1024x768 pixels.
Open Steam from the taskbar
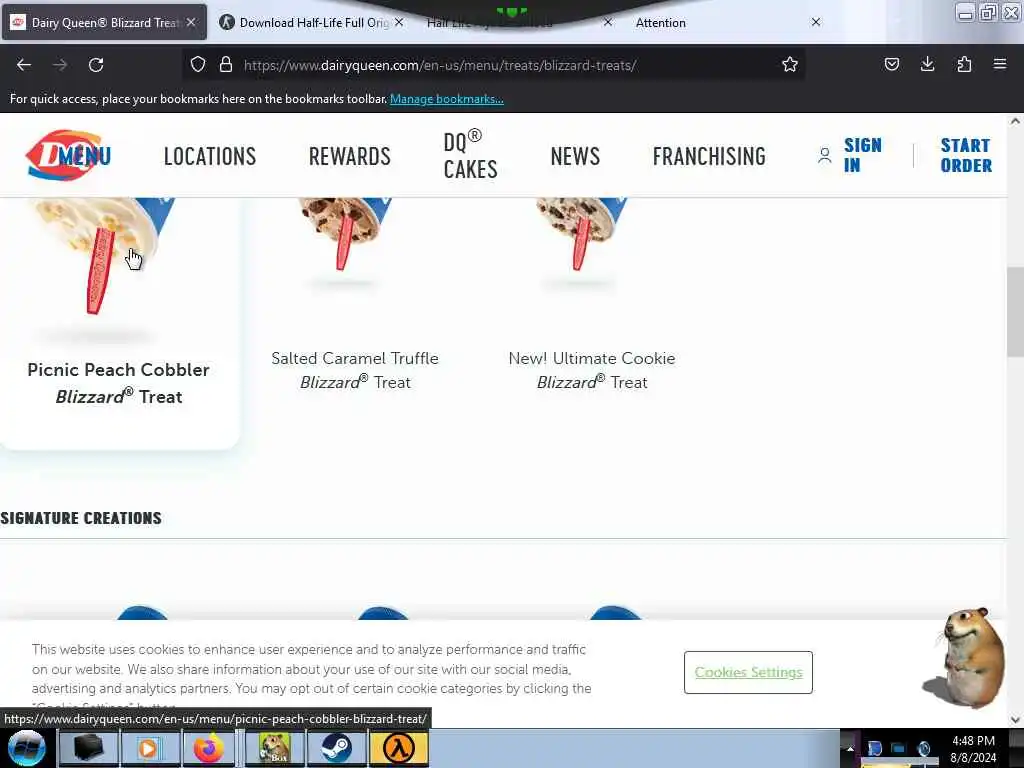pos(336,748)
